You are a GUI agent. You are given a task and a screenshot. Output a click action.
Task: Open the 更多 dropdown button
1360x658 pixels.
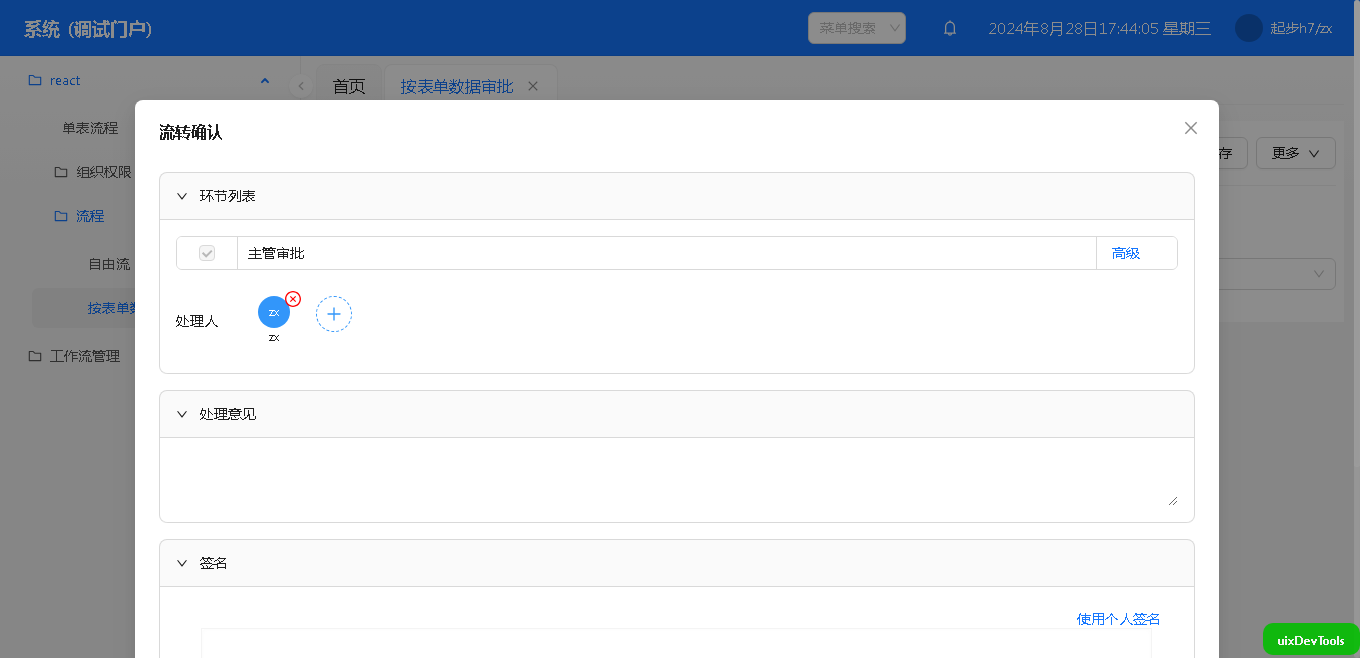pos(1296,153)
